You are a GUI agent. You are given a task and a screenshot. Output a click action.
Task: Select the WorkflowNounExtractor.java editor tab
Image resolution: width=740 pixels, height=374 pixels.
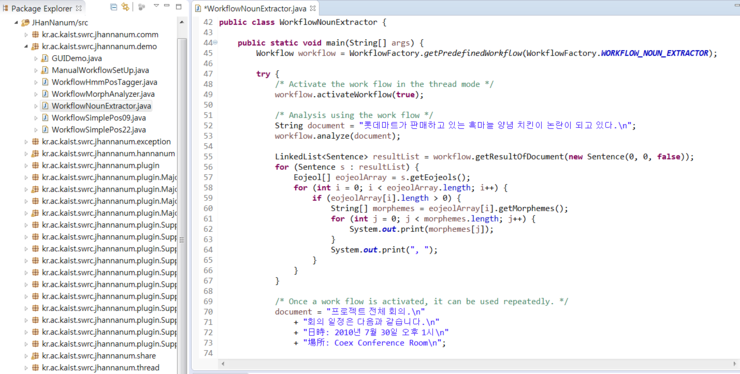click(255, 8)
